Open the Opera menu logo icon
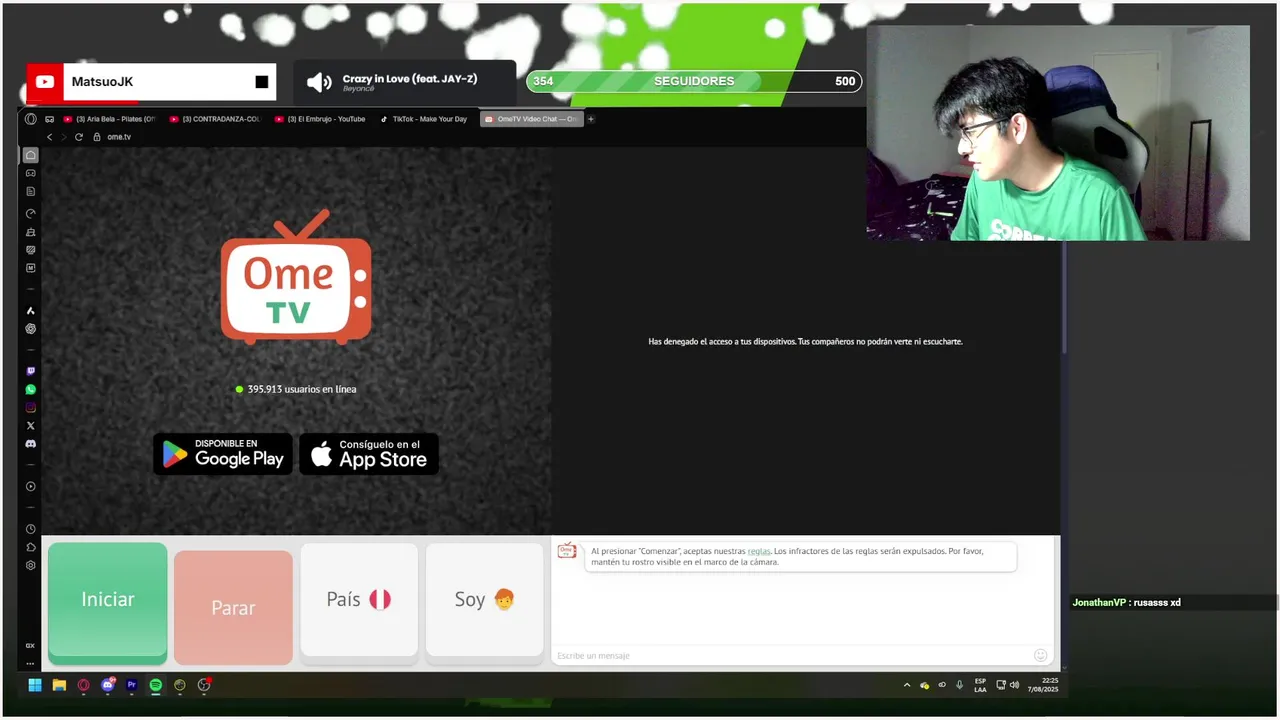This screenshot has width=1280, height=720. [x=31, y=119]
